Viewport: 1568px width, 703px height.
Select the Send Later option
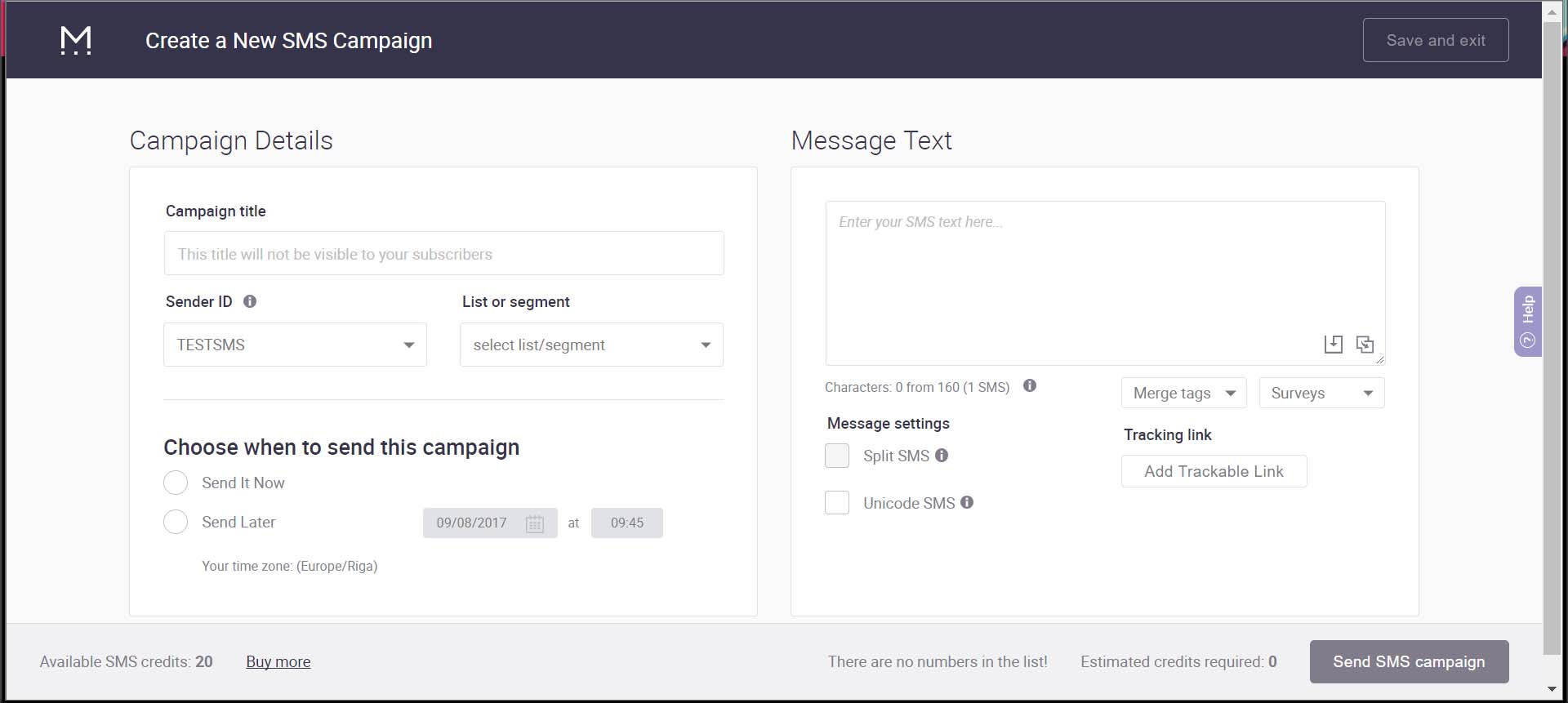click(x=176, y=522)
